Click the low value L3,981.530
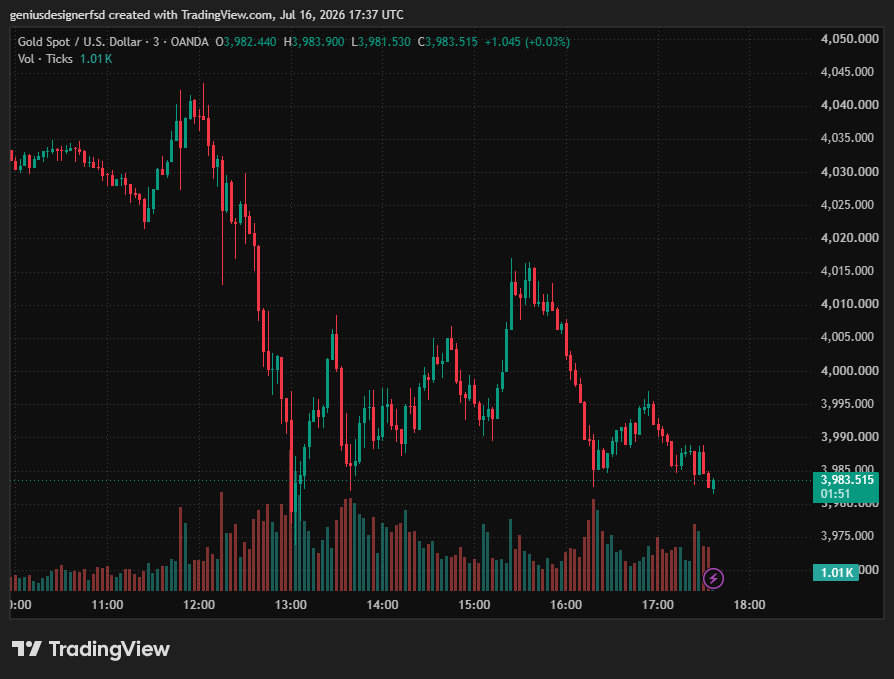This screenshot has width=894, height=679. pos(380,42)
